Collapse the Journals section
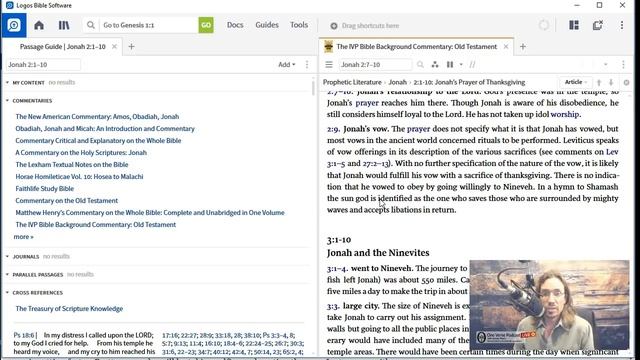Screen dimensions: 640x360 pyautogui.click(x=7, y=256)
